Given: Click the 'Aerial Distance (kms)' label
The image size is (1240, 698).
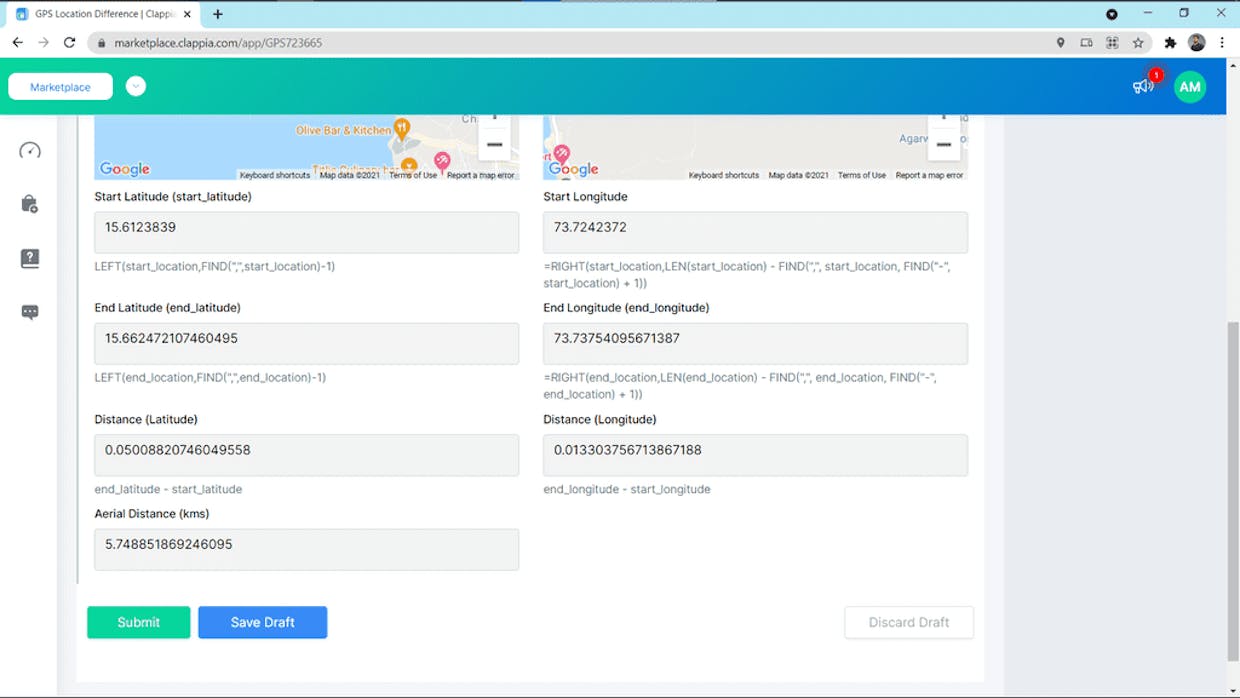Looking at the screenshot, I should 152,514.
